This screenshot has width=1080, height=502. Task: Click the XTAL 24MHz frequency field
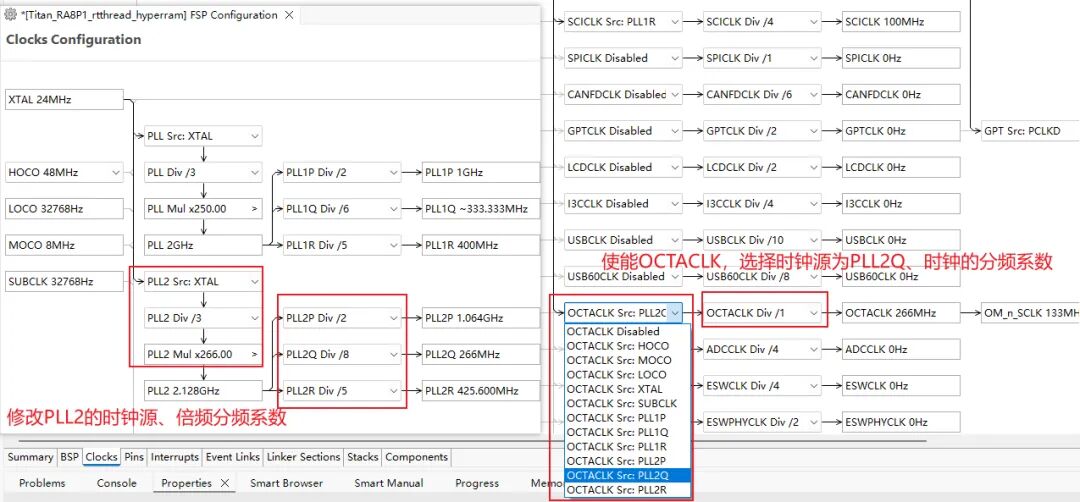[64, 100]
